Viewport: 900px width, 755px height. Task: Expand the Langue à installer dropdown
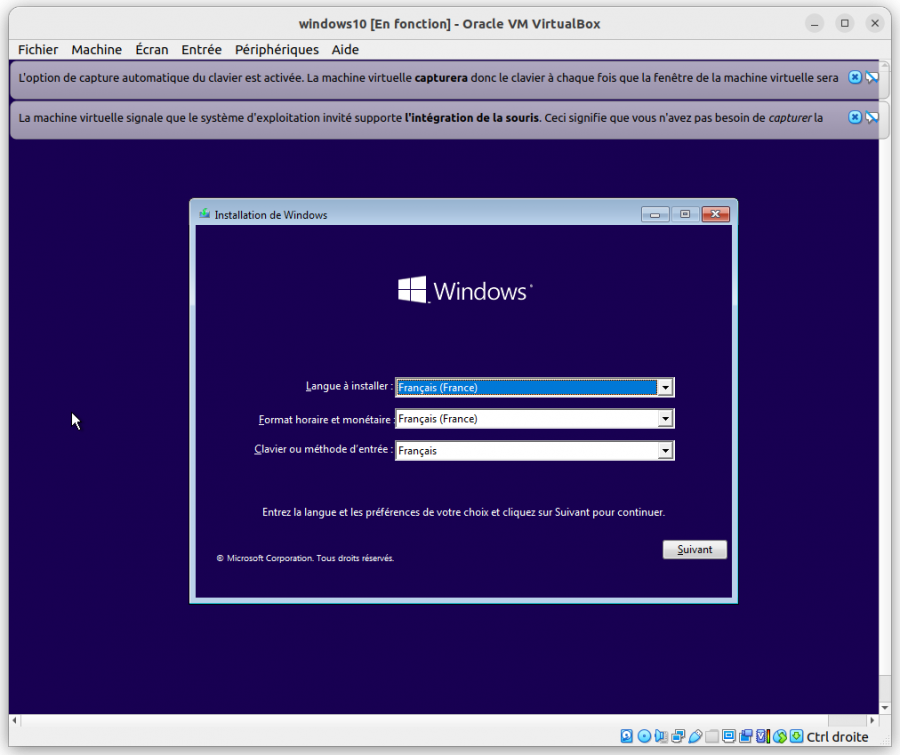click(665, 388)
